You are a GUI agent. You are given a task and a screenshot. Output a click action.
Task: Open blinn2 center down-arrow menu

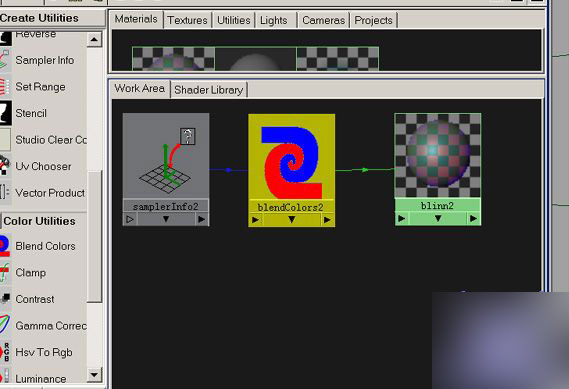coord(438,218)
